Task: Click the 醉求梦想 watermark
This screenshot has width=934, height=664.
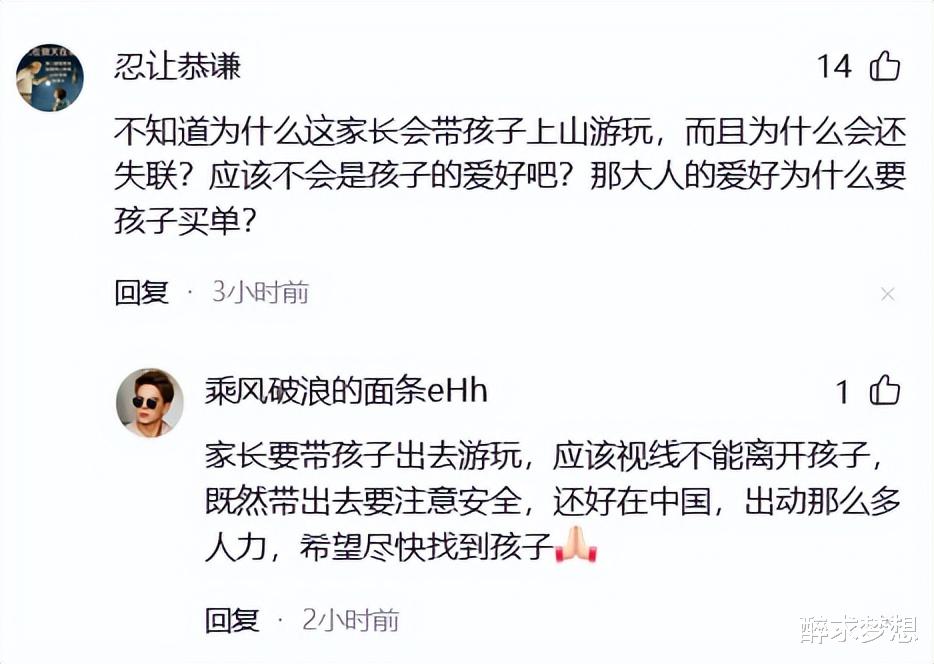Action: [858, 629]
